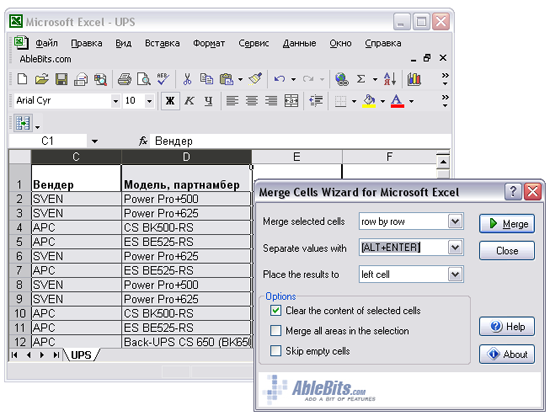The width and height of the screenshot is (550, 416).
Task: Save the workbook with floppy icon
Action: pyautogui.click(x=61, y=79)
